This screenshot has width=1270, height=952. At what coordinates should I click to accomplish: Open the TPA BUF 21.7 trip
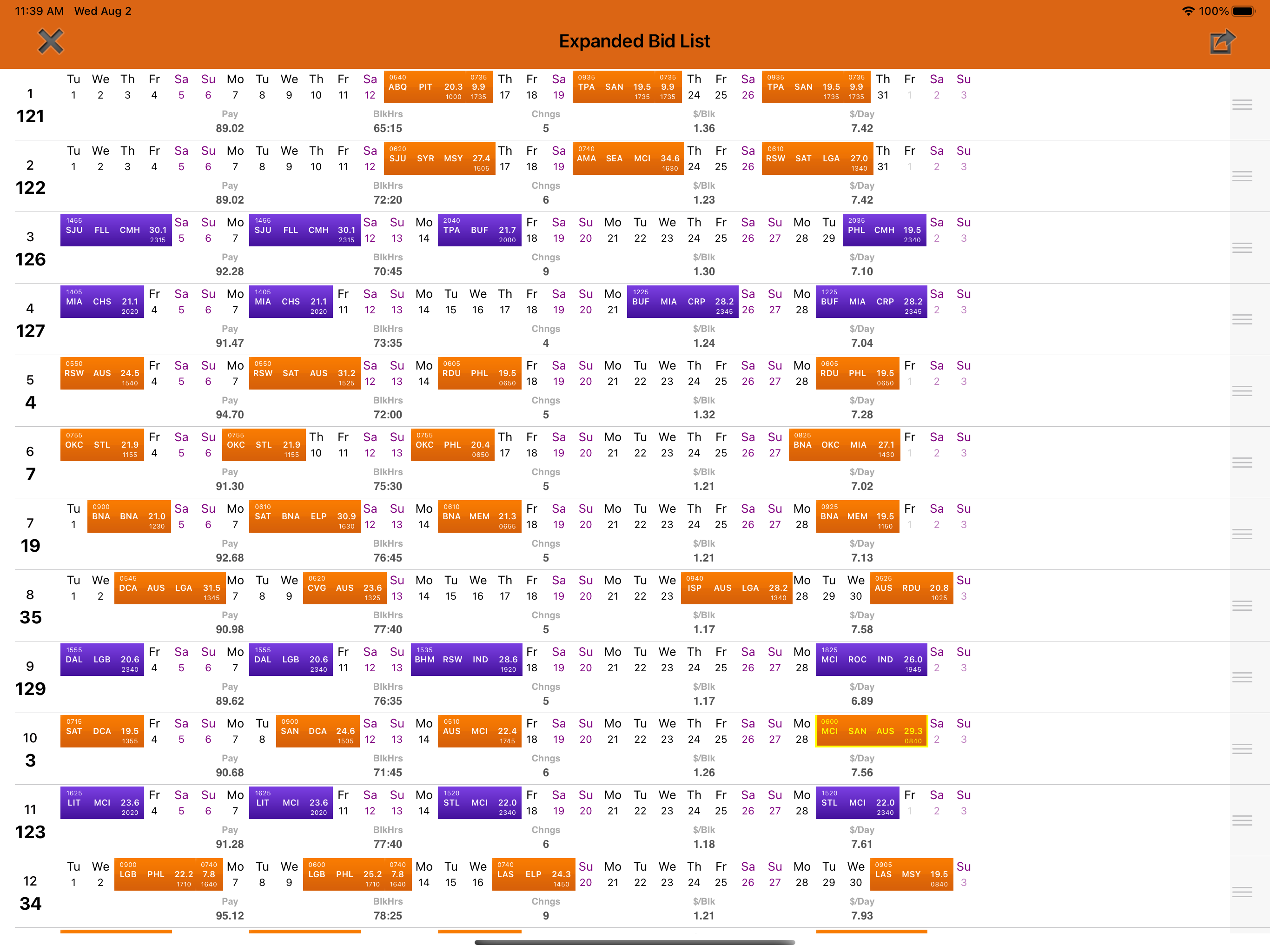tap(479, 230)
